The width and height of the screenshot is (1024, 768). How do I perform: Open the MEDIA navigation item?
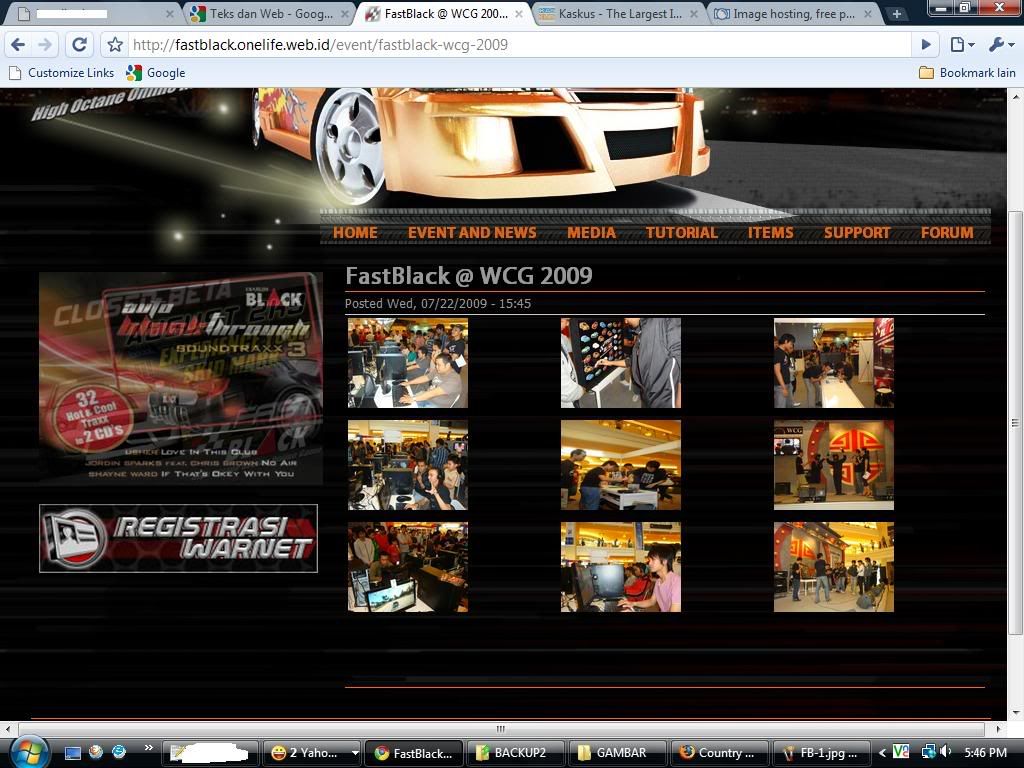pyautogui.click(x=592, y=232)
